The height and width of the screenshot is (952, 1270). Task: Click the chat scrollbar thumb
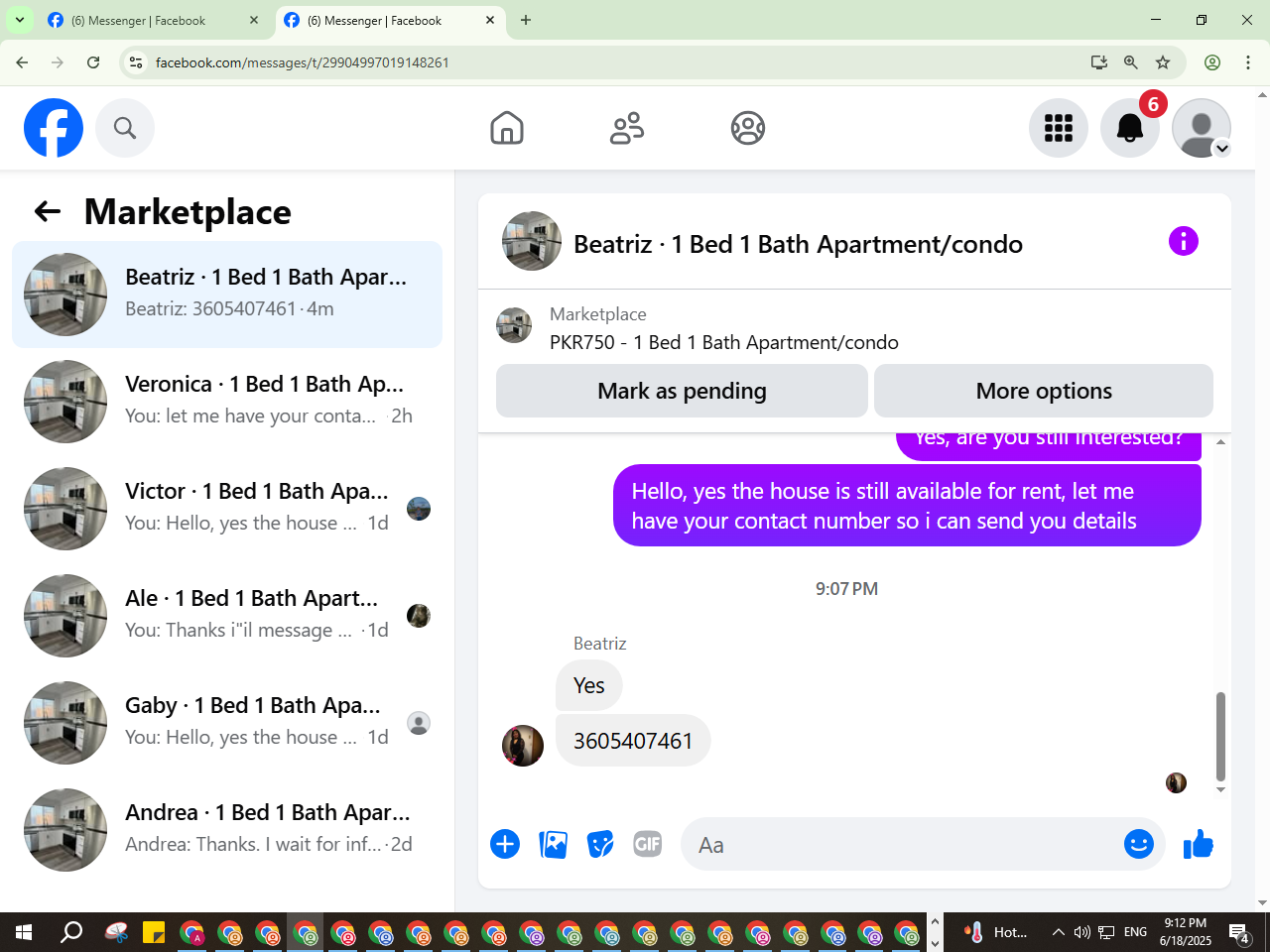click(1220, 737)
